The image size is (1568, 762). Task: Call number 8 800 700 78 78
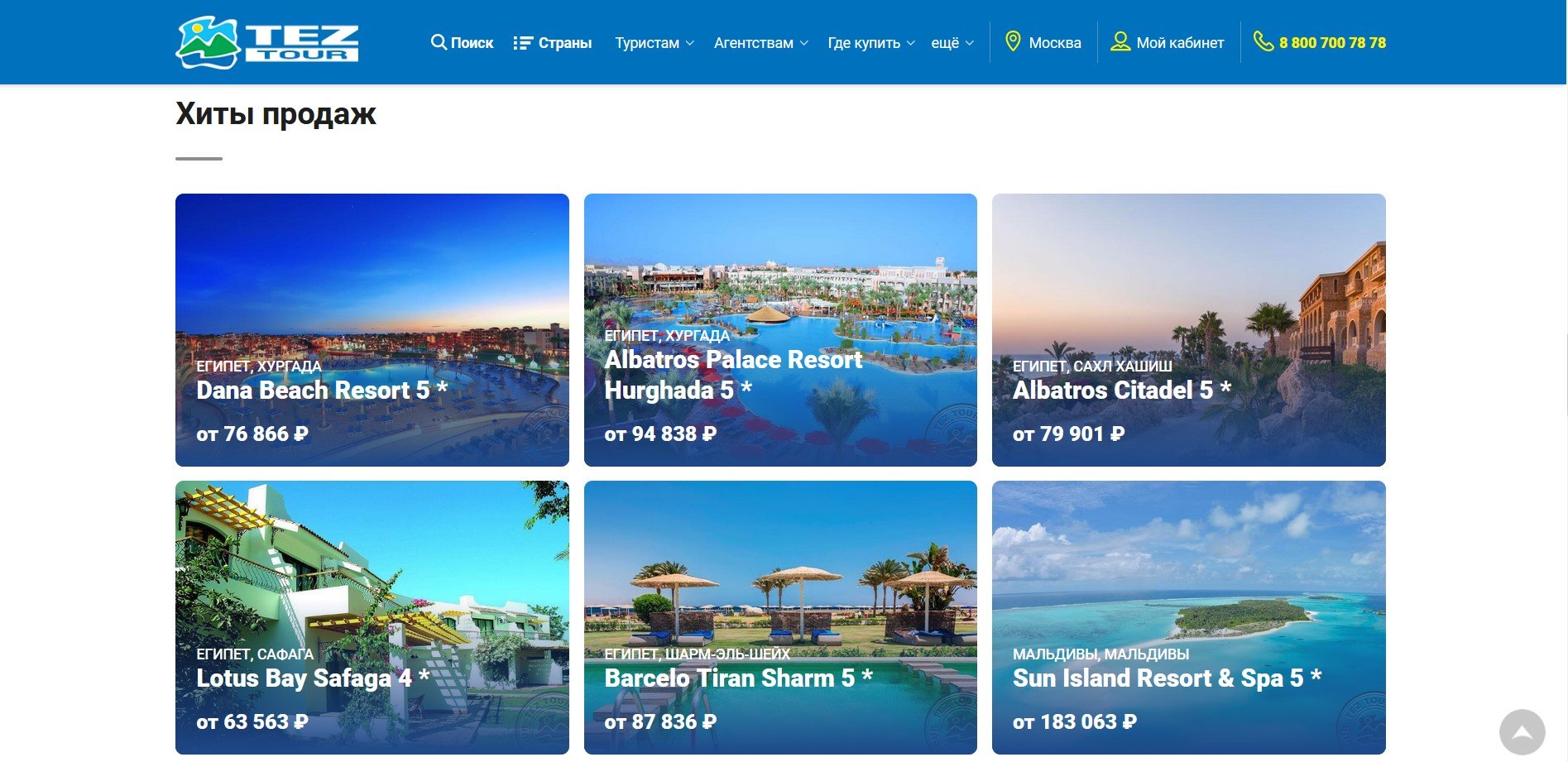click(1332, 43)
